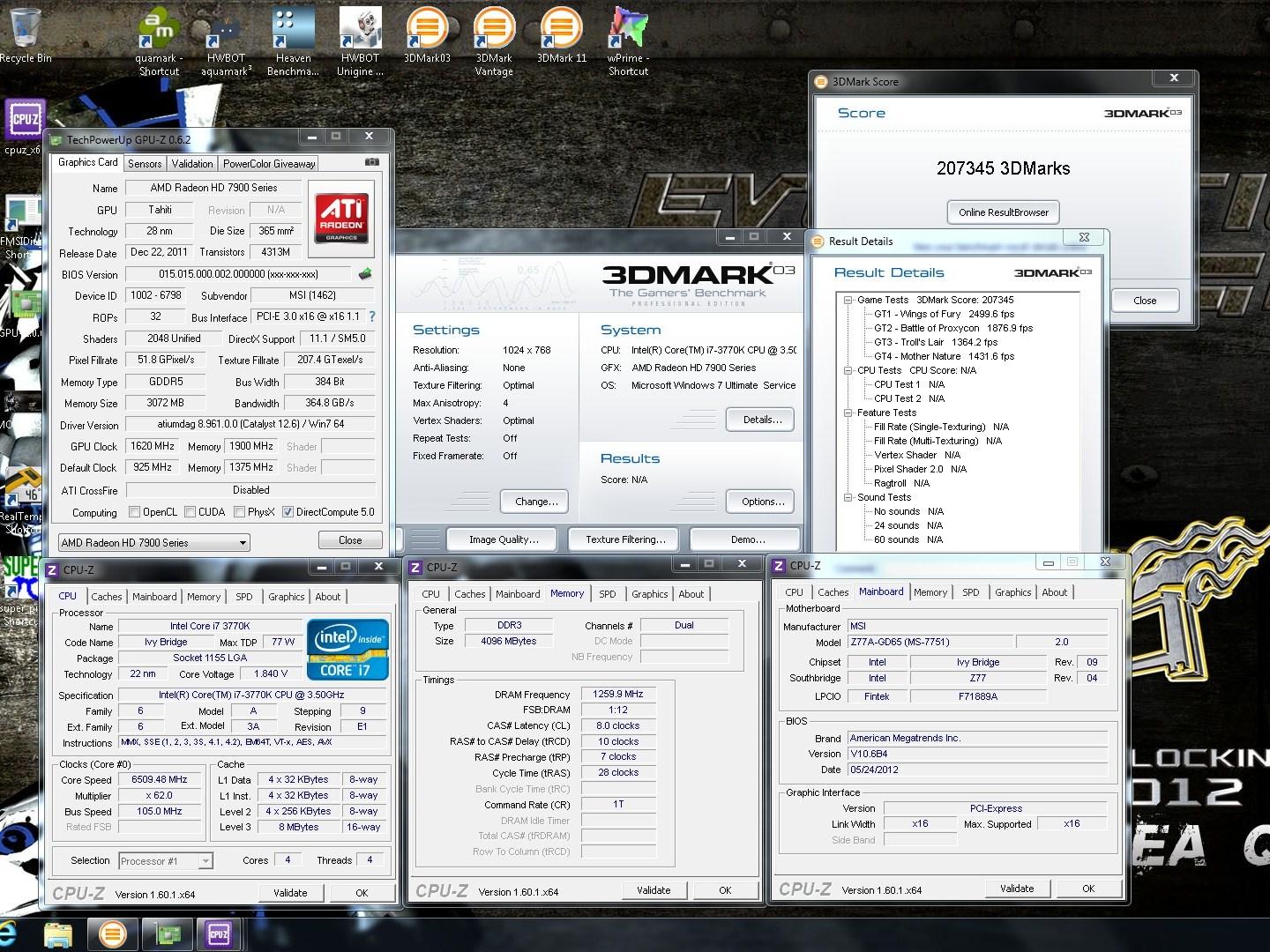Select GT1 - Wings of Fury result row
1270x952 pixels.
[943, 314]
